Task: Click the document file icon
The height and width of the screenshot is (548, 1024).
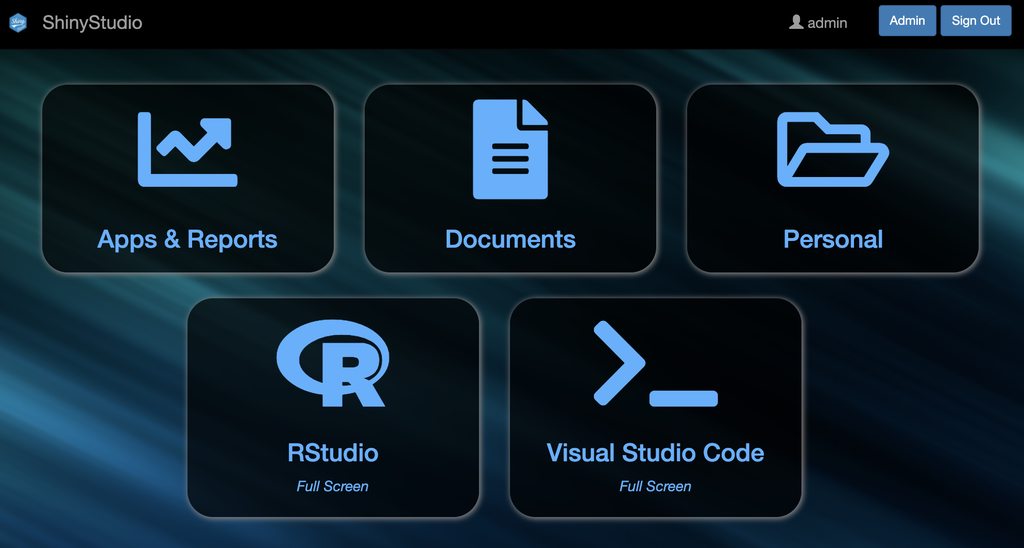Action: [x=510, y=150]
